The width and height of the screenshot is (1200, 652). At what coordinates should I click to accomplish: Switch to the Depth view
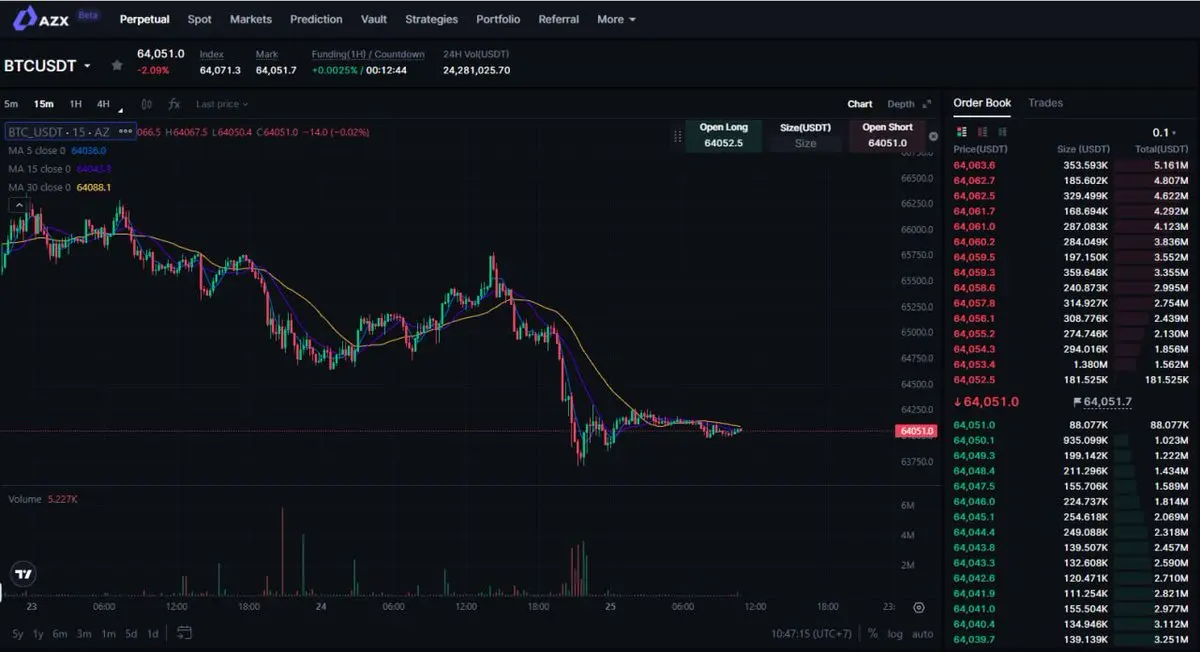pos(900,104)
